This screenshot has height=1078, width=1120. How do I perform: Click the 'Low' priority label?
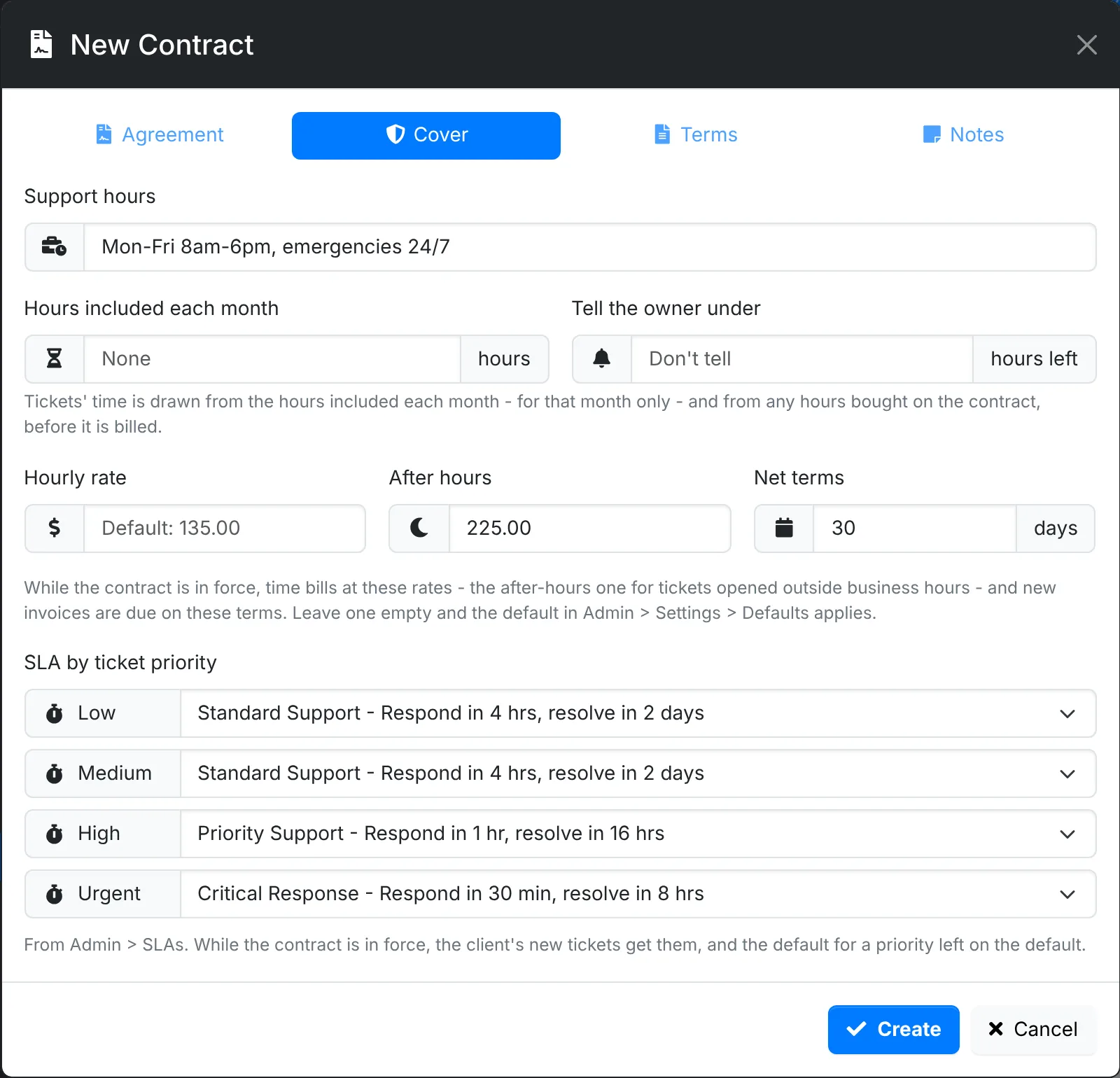click(97, 713)
